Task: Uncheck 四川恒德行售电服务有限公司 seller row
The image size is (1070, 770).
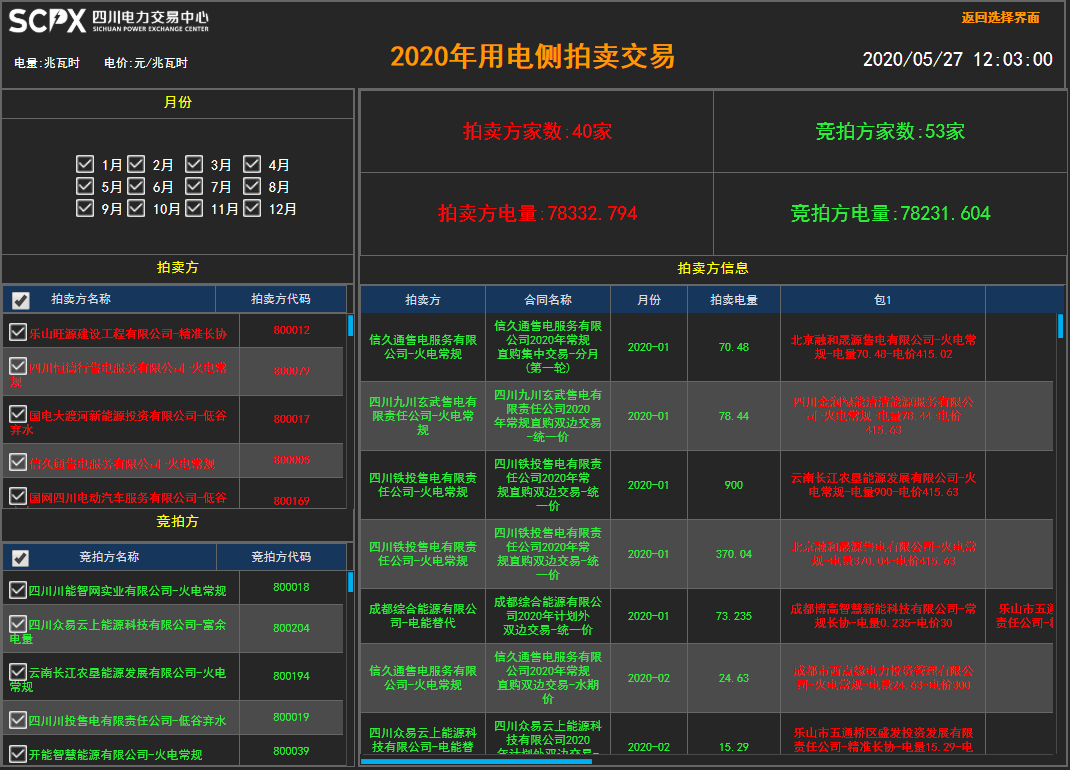Action: 18,367
